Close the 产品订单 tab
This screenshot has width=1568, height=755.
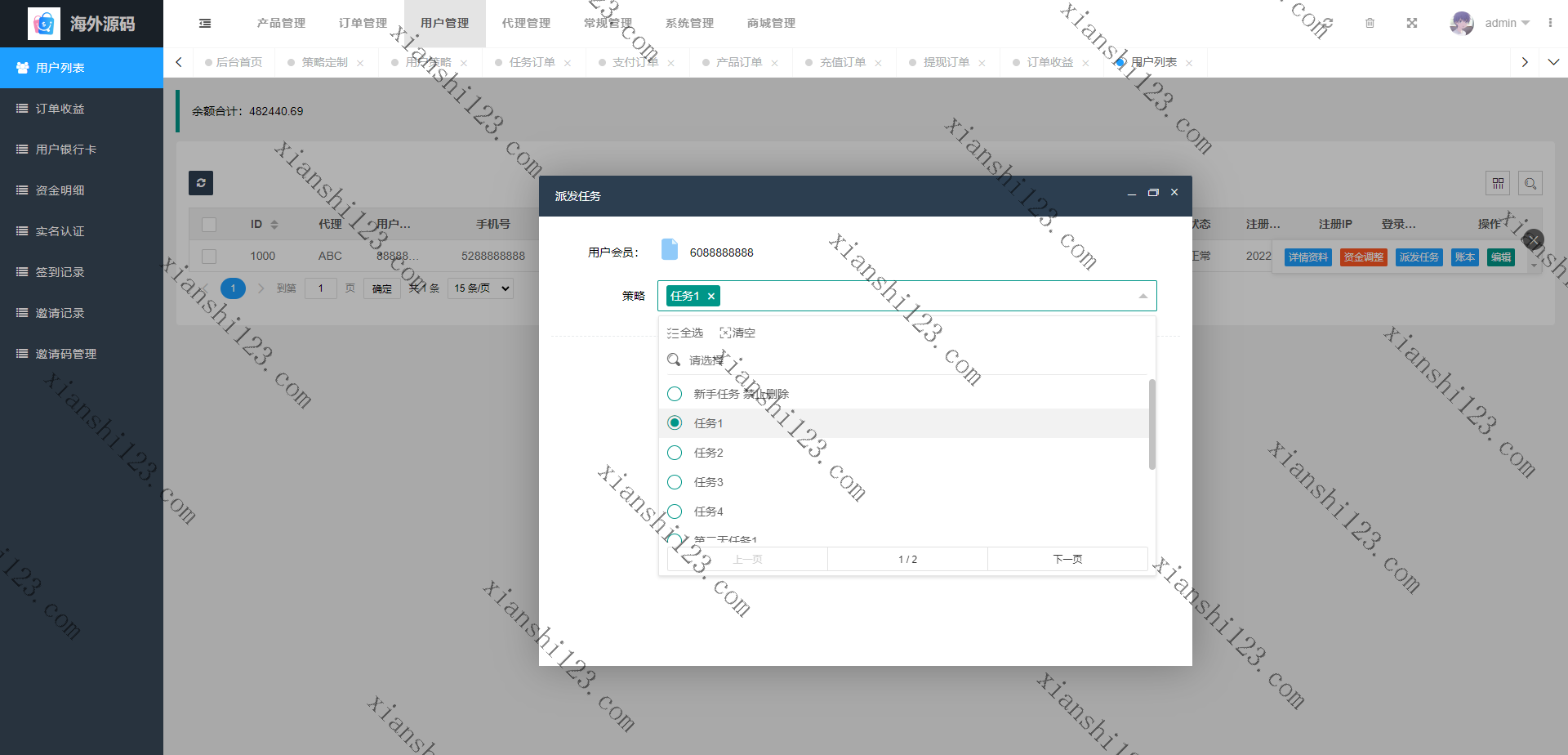tap(774, 63)
